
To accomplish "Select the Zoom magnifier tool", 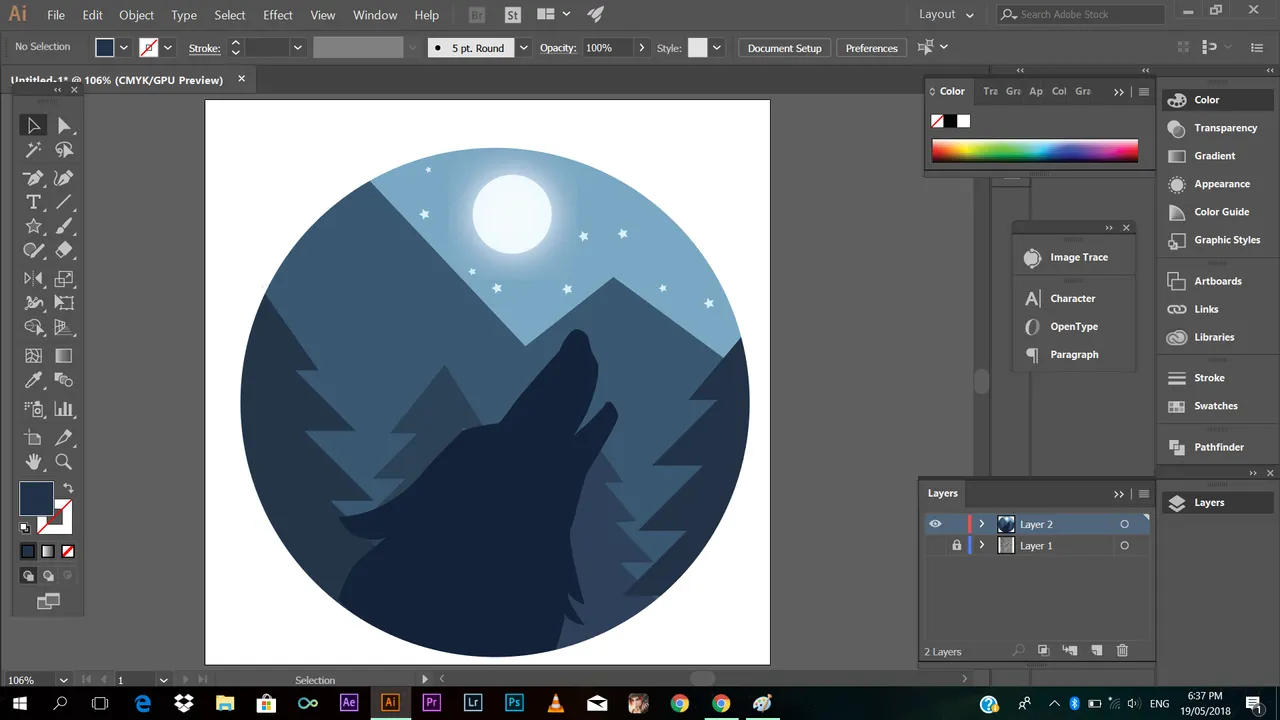I will 64,462.
